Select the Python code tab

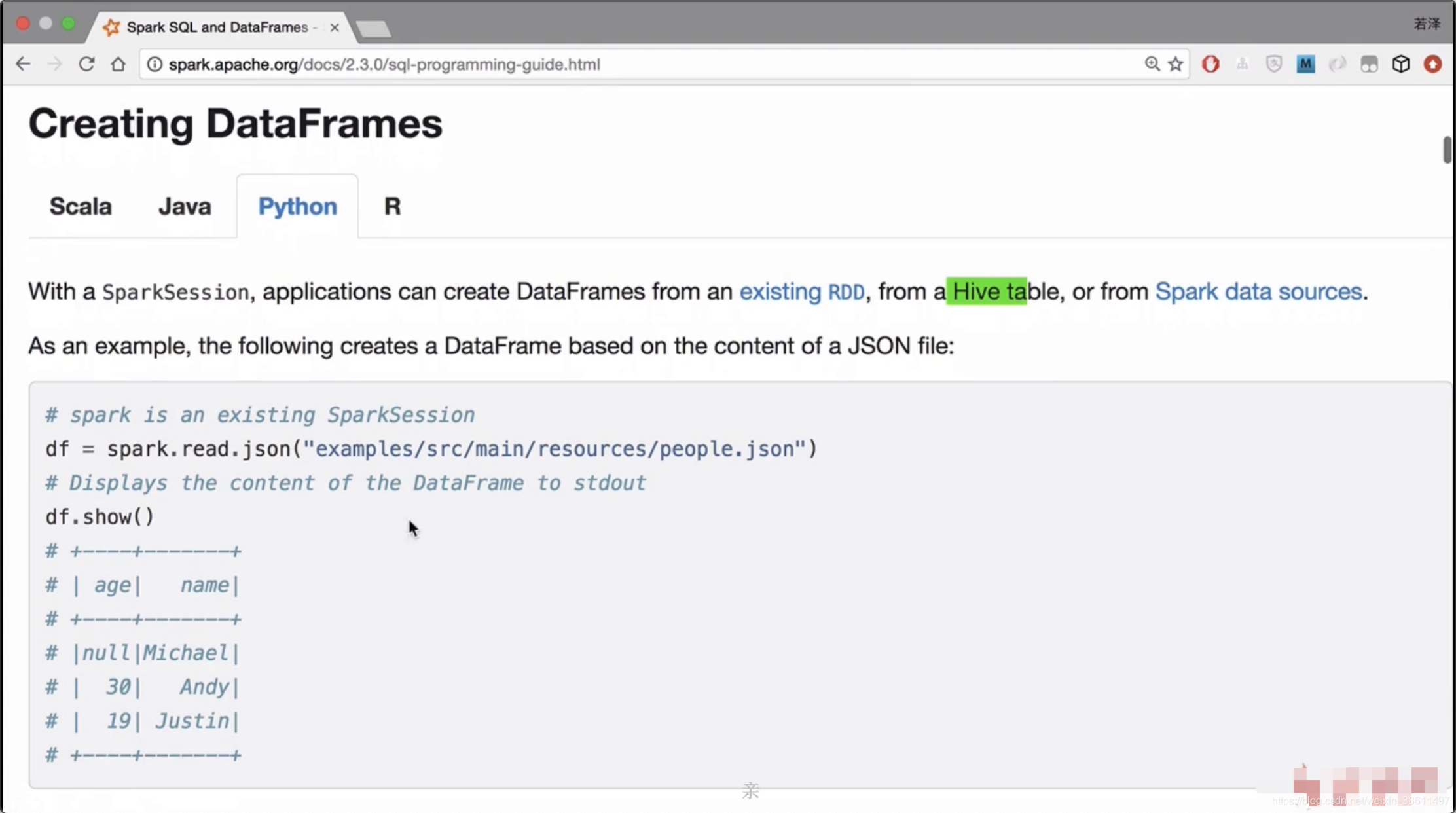point(298,206)
